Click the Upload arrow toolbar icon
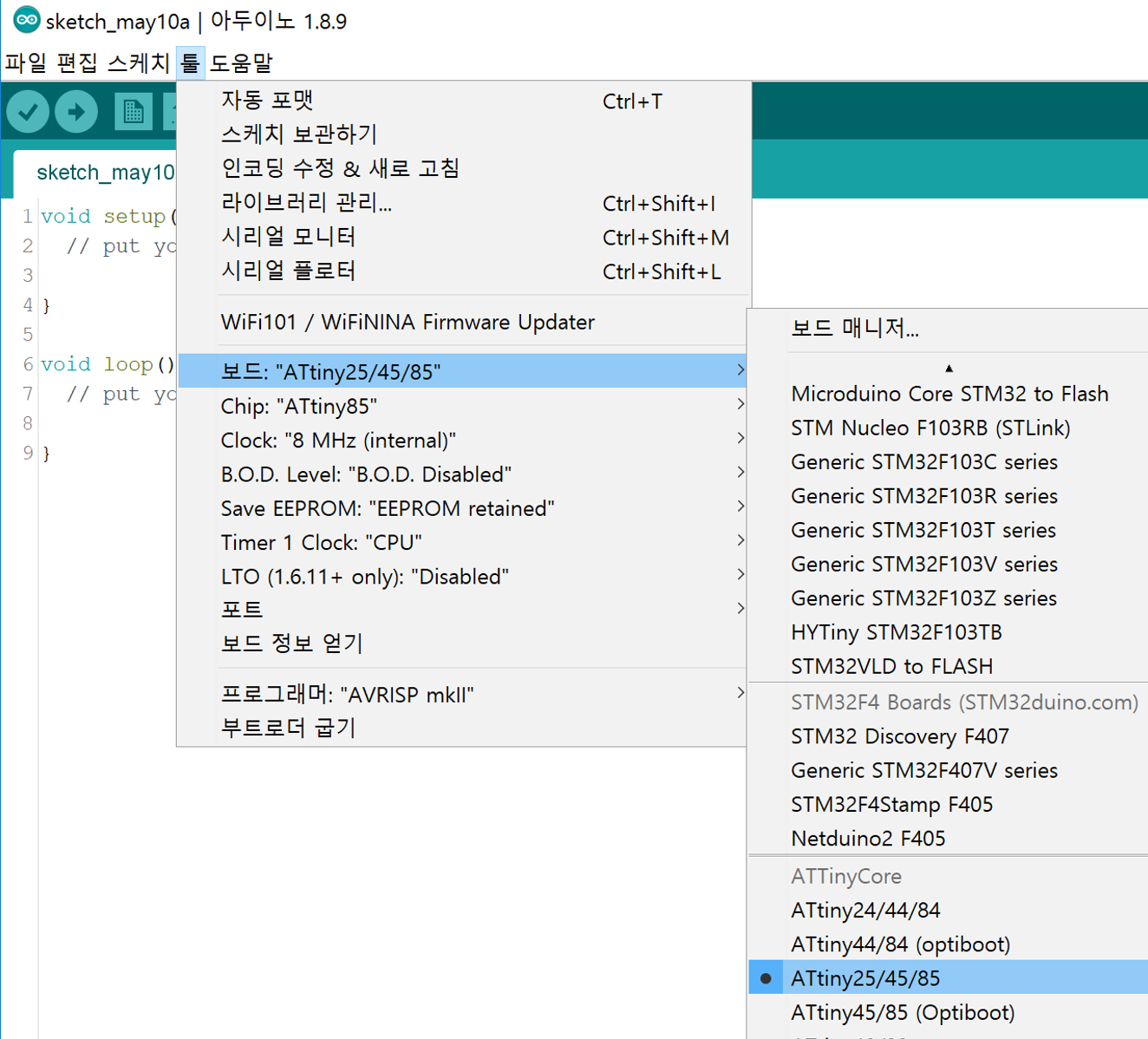 (76, 112)
